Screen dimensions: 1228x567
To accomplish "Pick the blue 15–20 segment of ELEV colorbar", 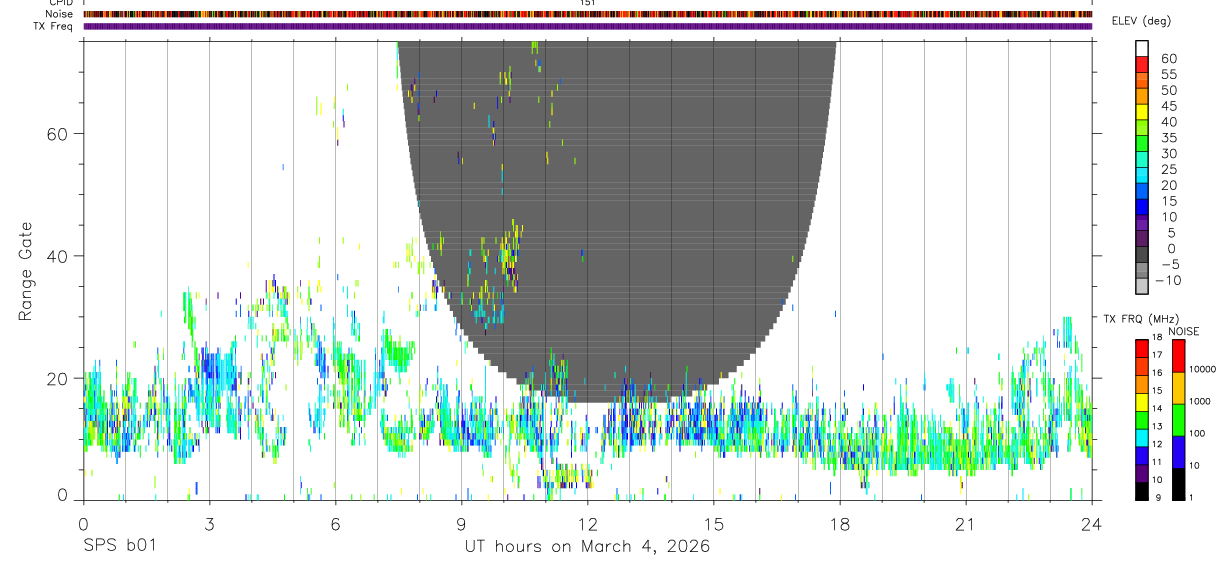I will coord(1142,192).
